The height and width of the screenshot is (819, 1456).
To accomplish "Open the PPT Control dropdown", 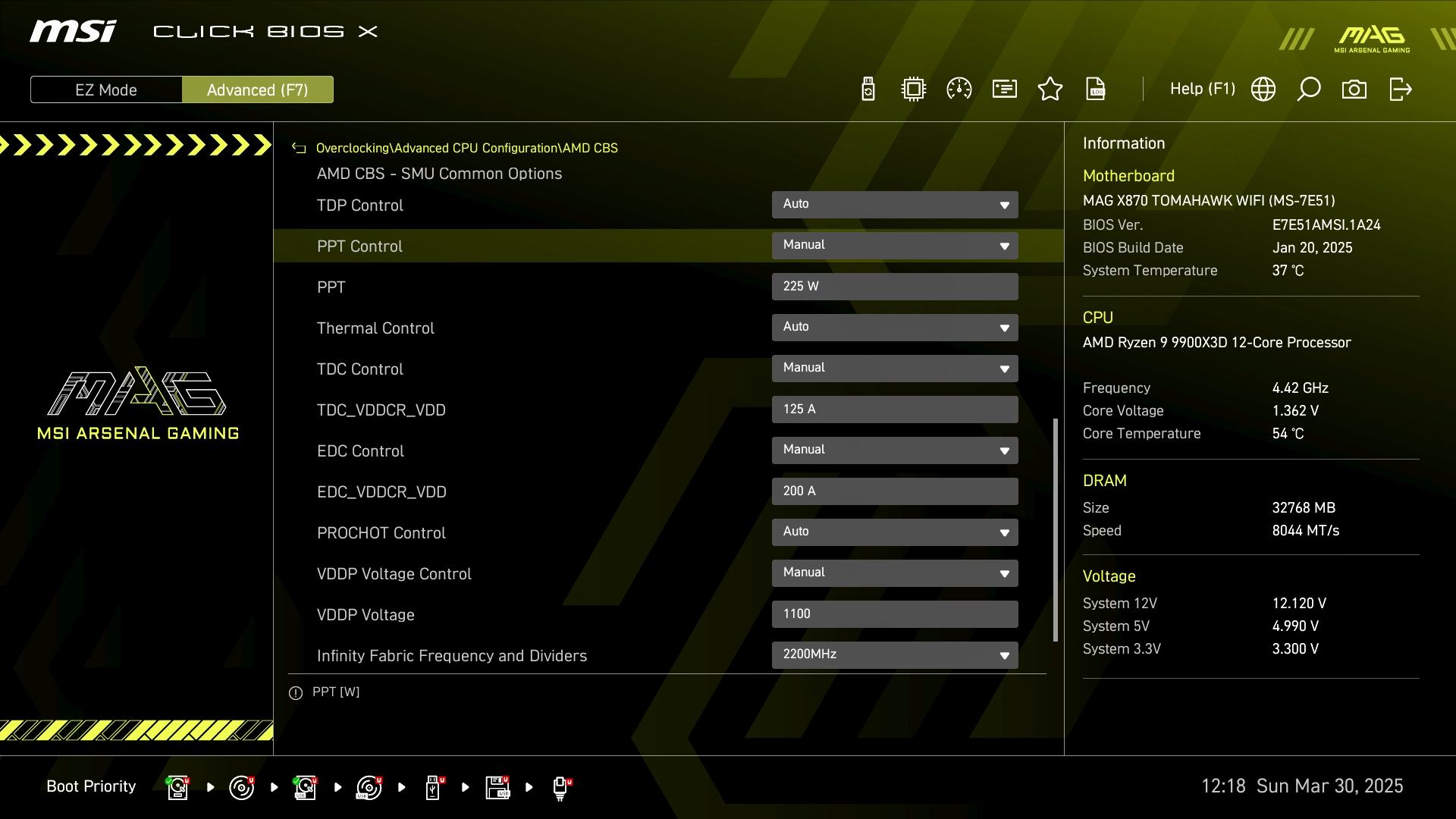I will pyautogui.click(x=895, y=246).
